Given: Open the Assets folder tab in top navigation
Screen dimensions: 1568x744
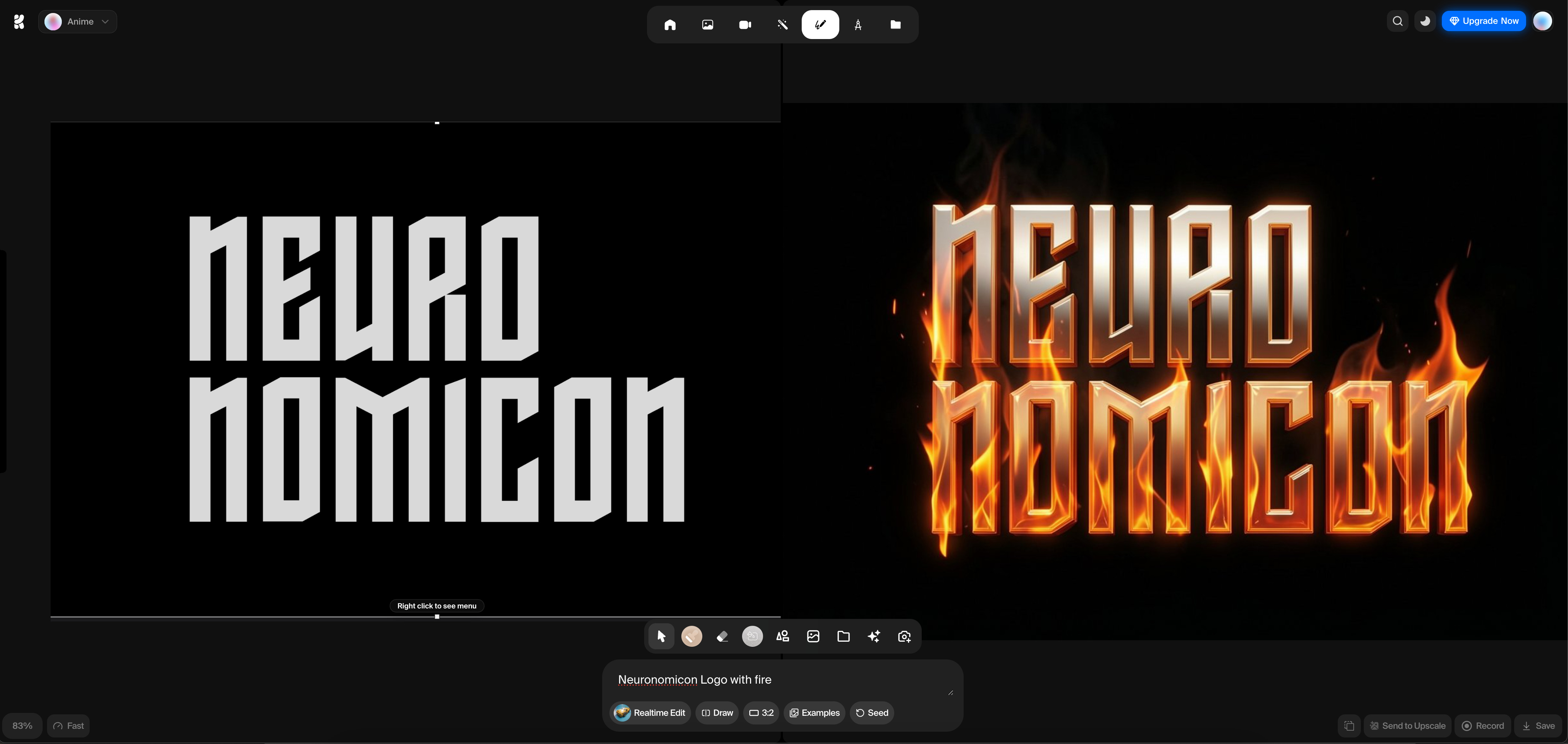Looking at the screenshot, I should (895, 24).
